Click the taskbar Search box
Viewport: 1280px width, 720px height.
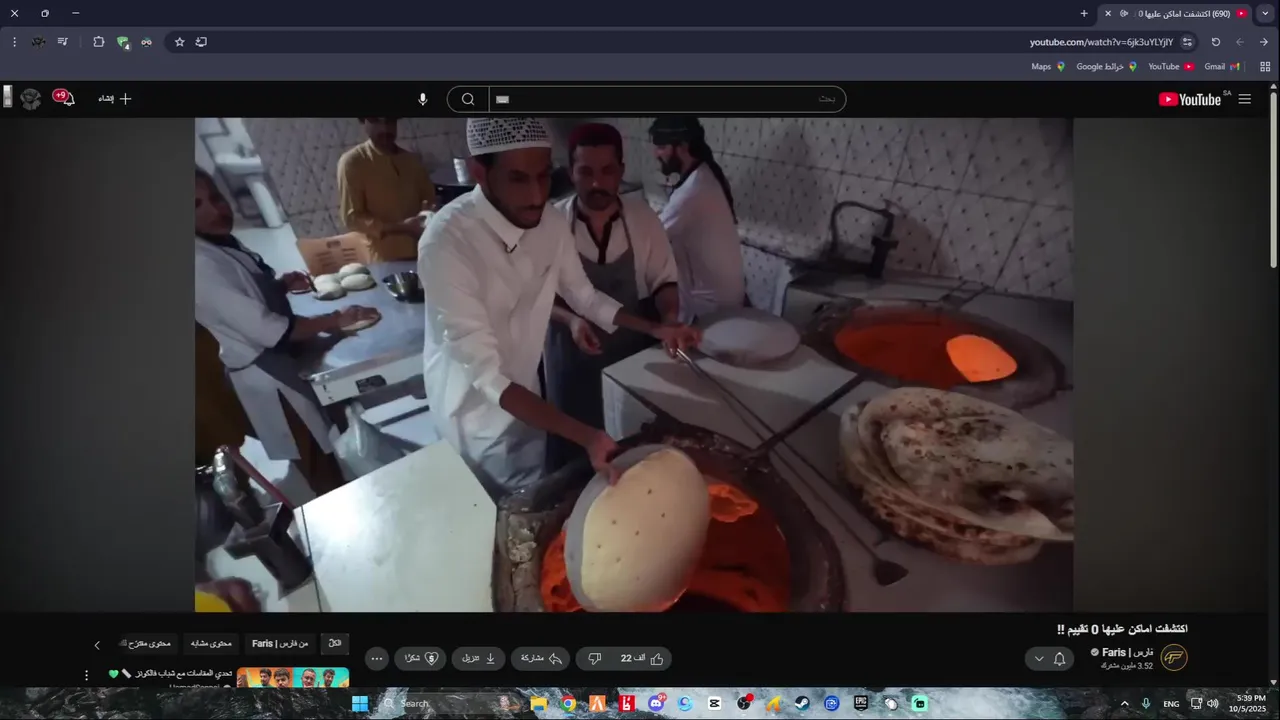pos(450,704)
